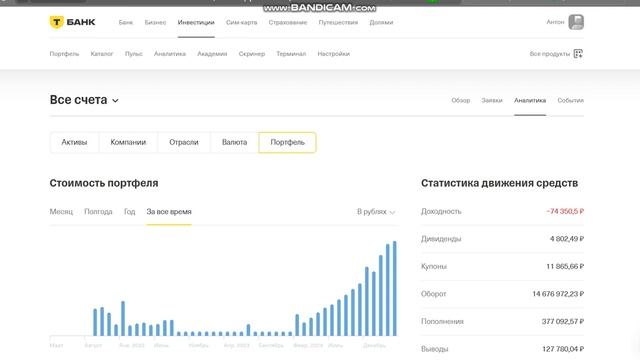Screen dimensions: 640x360
Task: Open the Путешествия section
Action: (x=338, y=22)
